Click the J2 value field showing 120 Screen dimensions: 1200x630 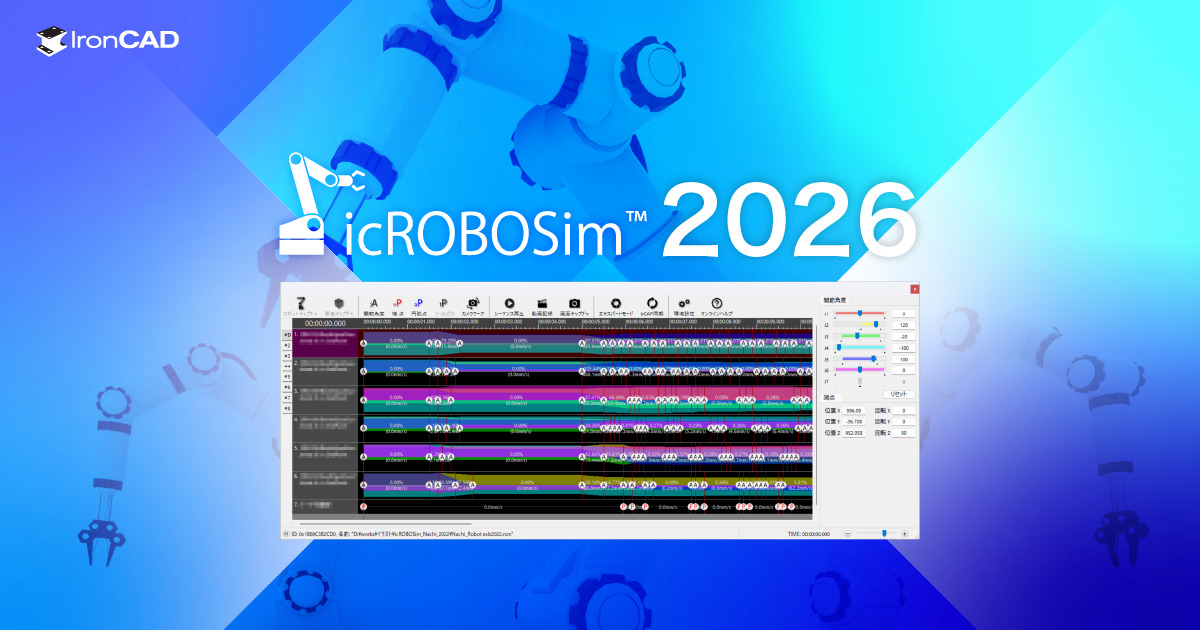[904, 325]
